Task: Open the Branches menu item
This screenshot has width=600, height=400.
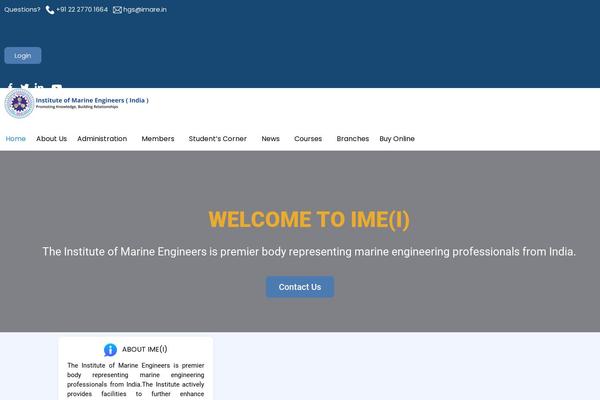Action: [353, 139]
